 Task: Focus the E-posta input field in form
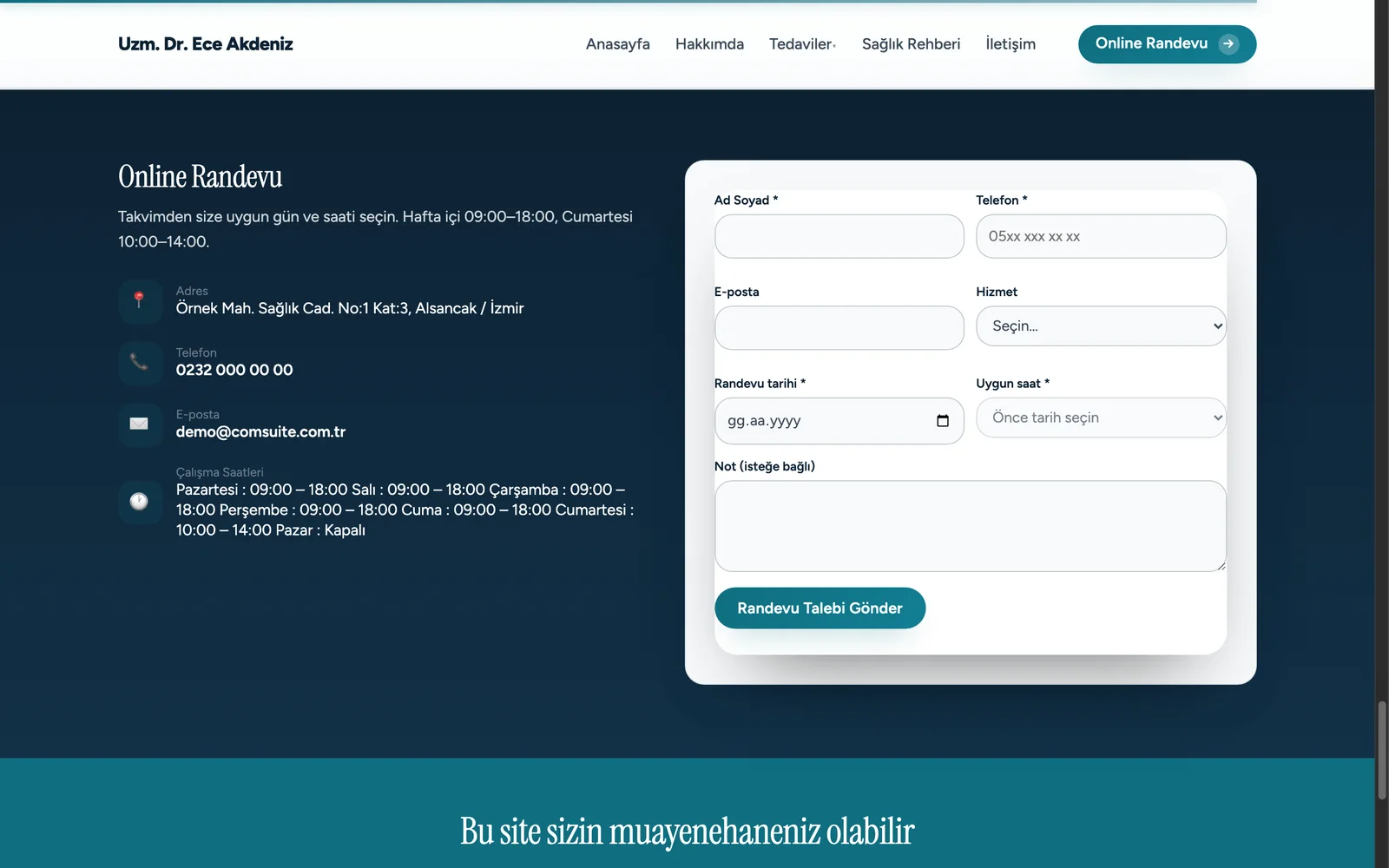point(839,328)
